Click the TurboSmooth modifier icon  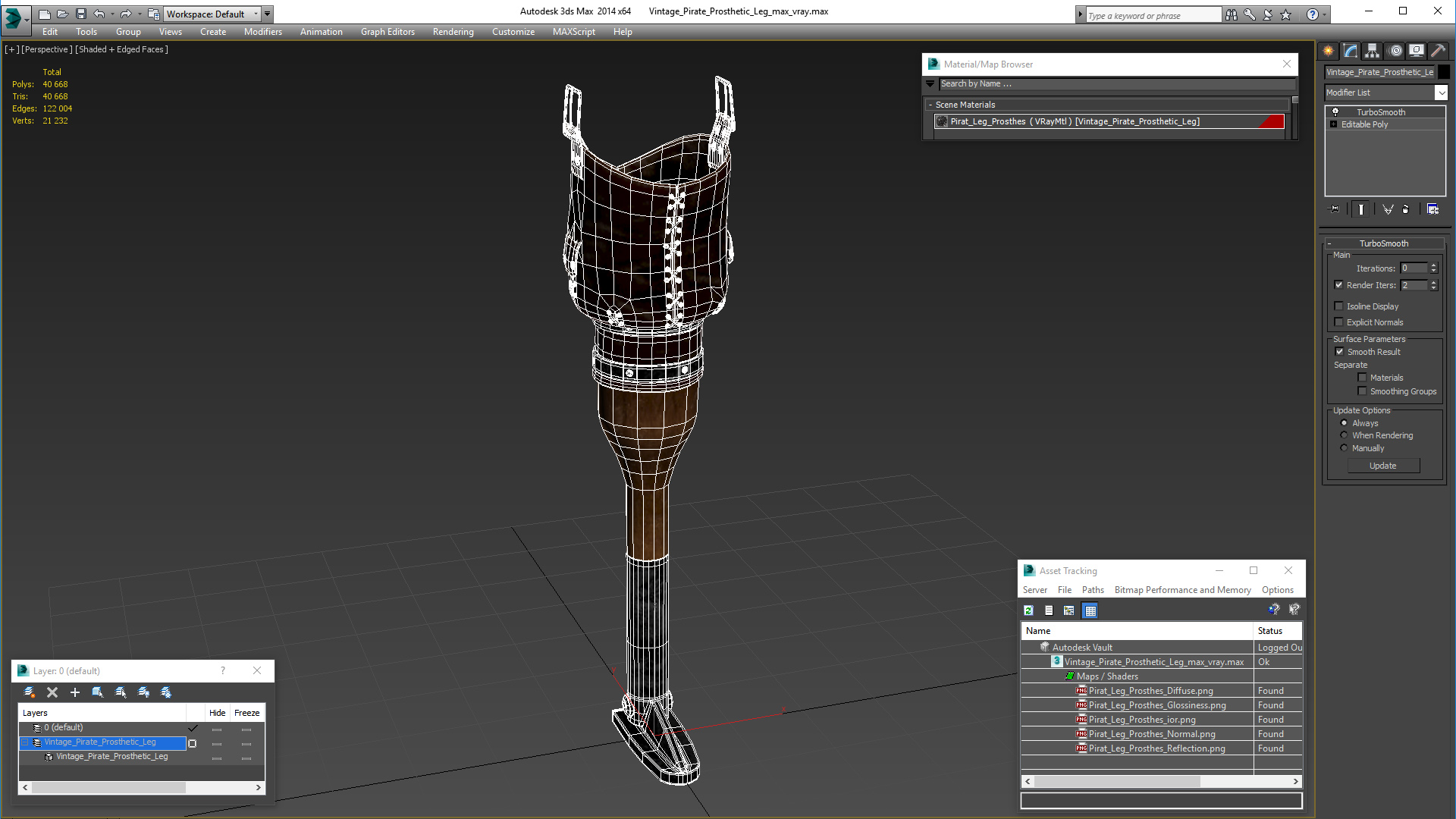(1335, 111)
